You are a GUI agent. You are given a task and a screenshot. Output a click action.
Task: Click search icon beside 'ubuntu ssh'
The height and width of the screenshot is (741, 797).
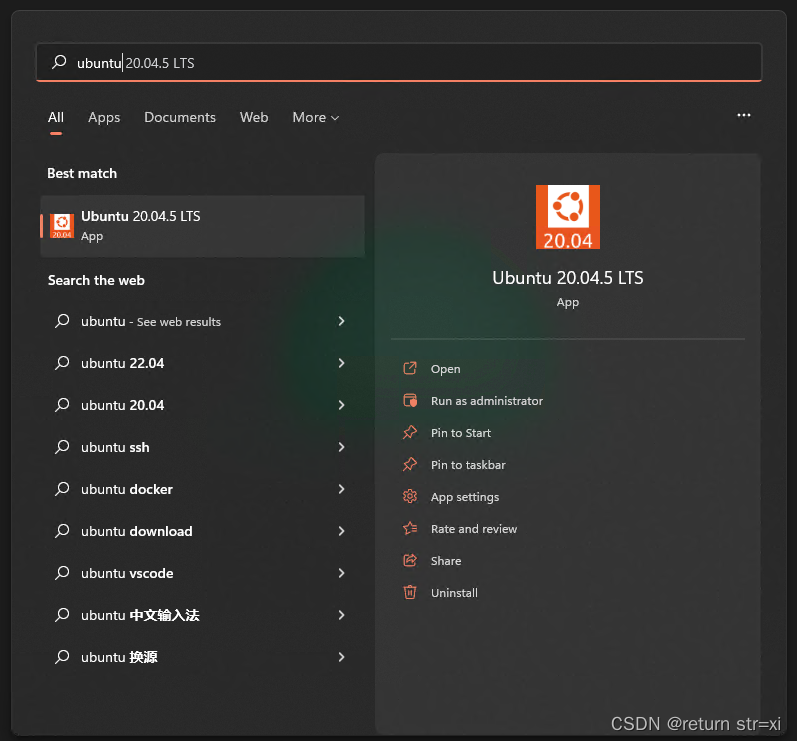click(62, 447)
